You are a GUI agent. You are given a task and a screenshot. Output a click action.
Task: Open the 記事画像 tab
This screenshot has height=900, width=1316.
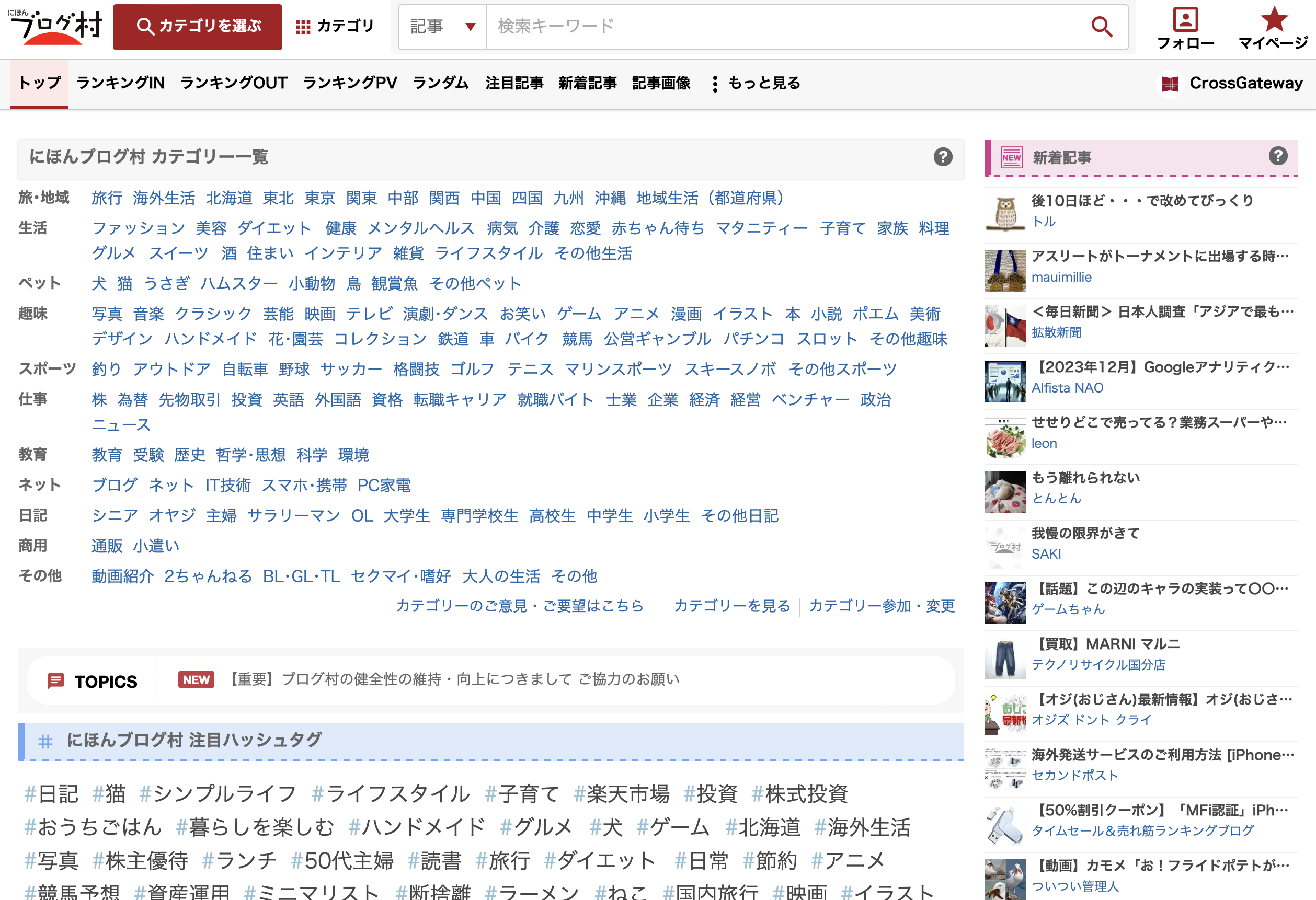pyautogui.click(x=661, y=83)
